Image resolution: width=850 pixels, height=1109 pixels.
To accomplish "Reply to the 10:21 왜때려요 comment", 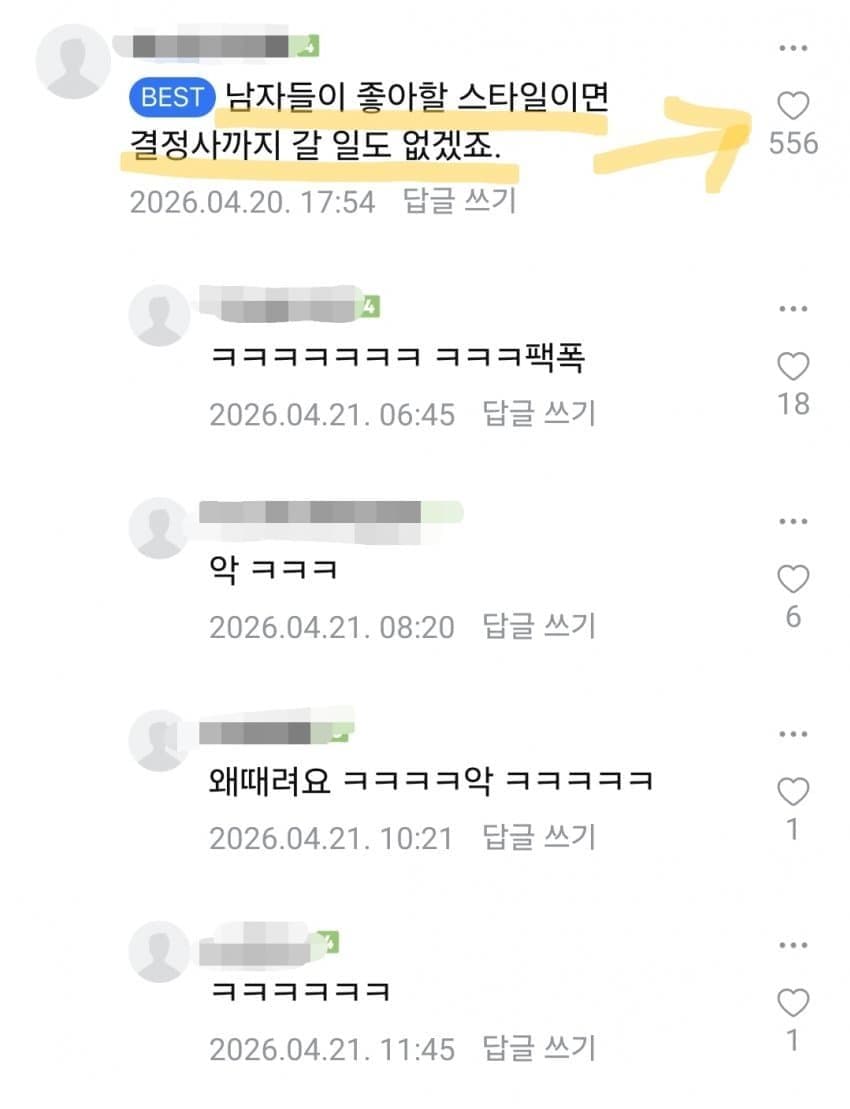I will (x=539, y=838).
